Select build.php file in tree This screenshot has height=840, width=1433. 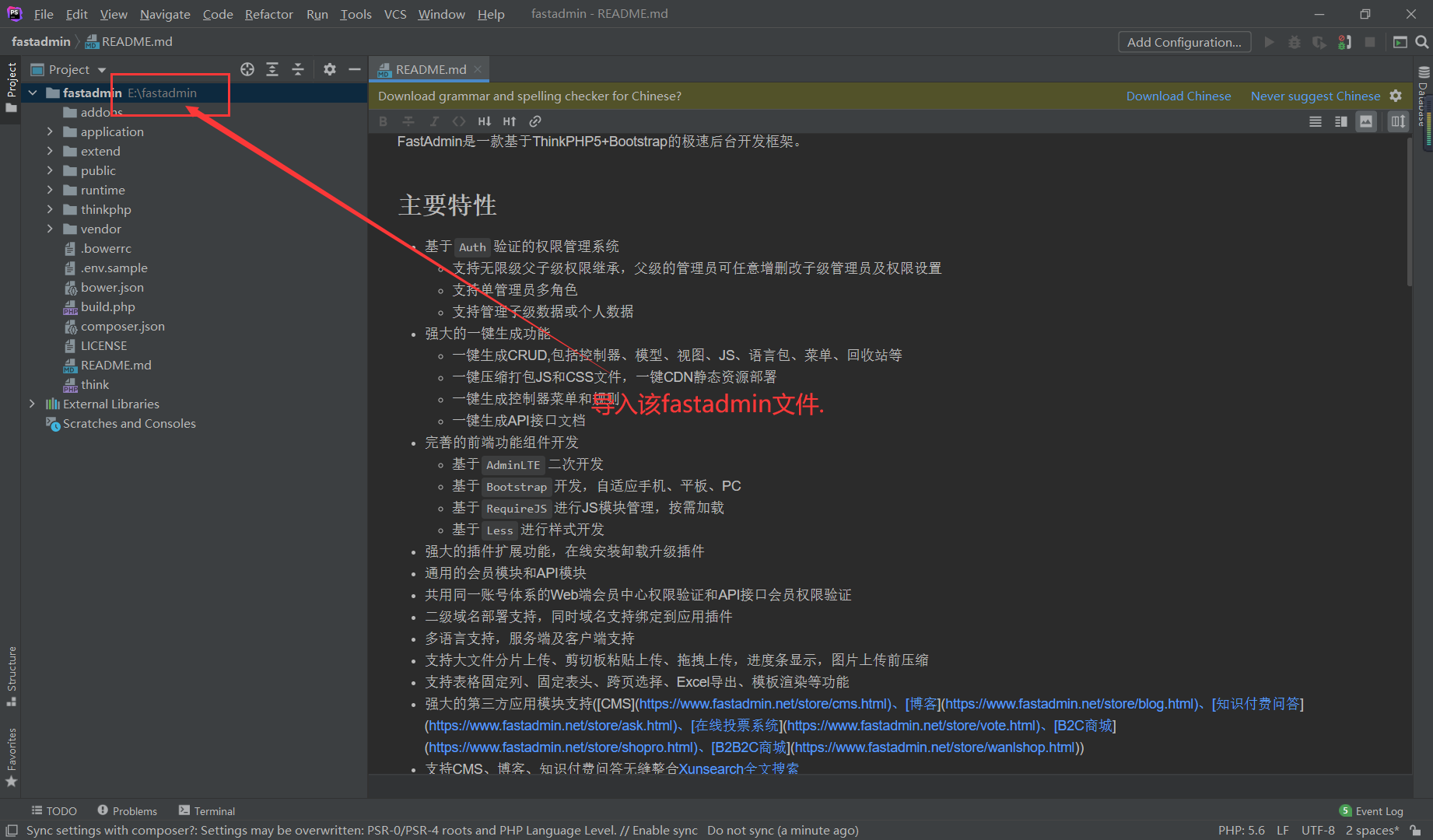coord(107,306)
